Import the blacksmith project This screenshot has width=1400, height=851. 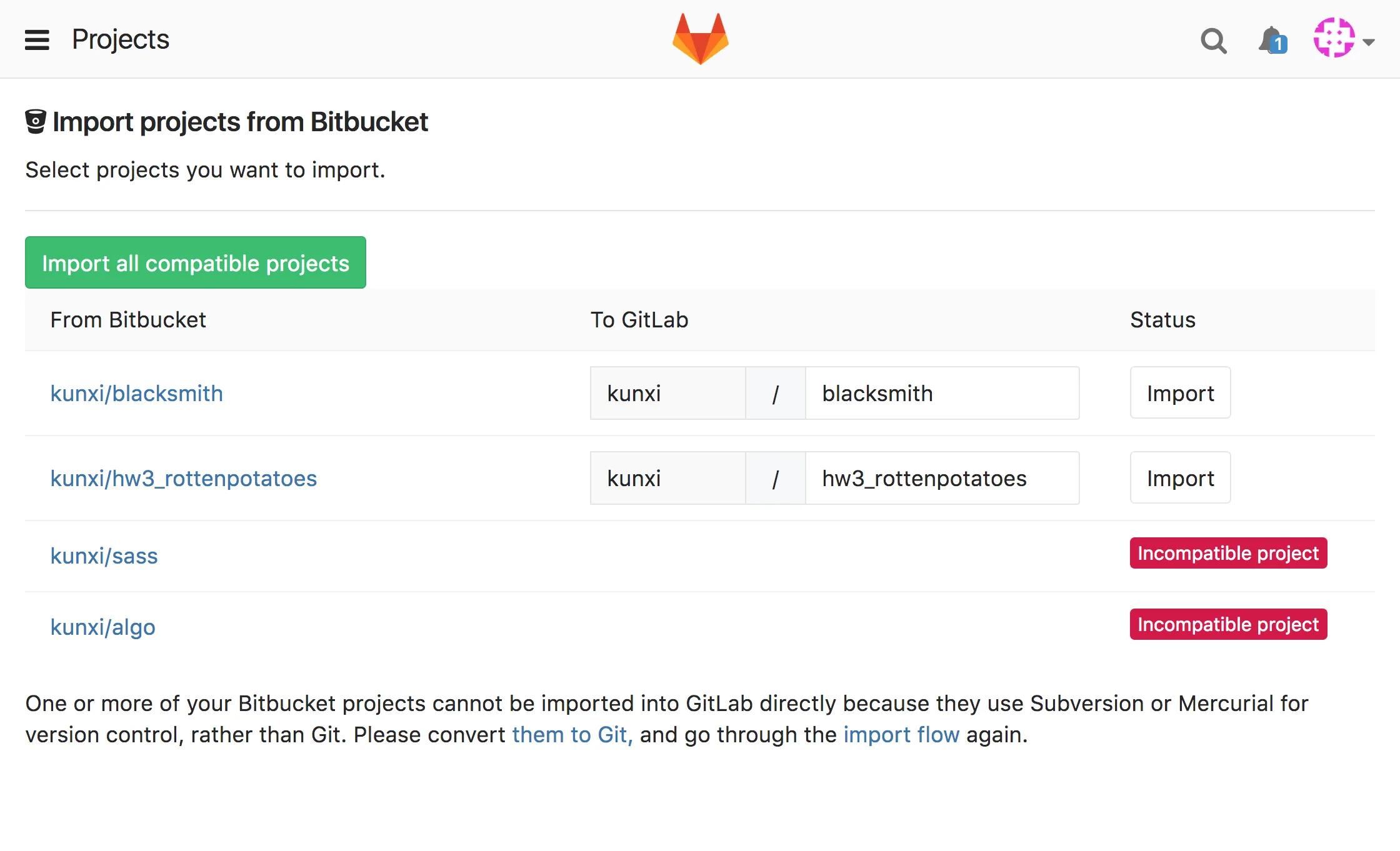pyautogui.click(x=1180, y=394)
